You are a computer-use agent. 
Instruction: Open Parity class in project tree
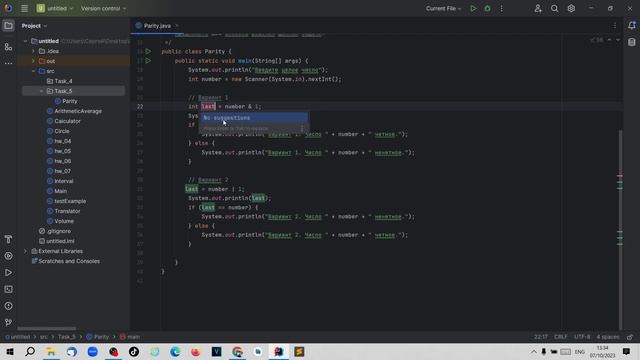(69, 101)
